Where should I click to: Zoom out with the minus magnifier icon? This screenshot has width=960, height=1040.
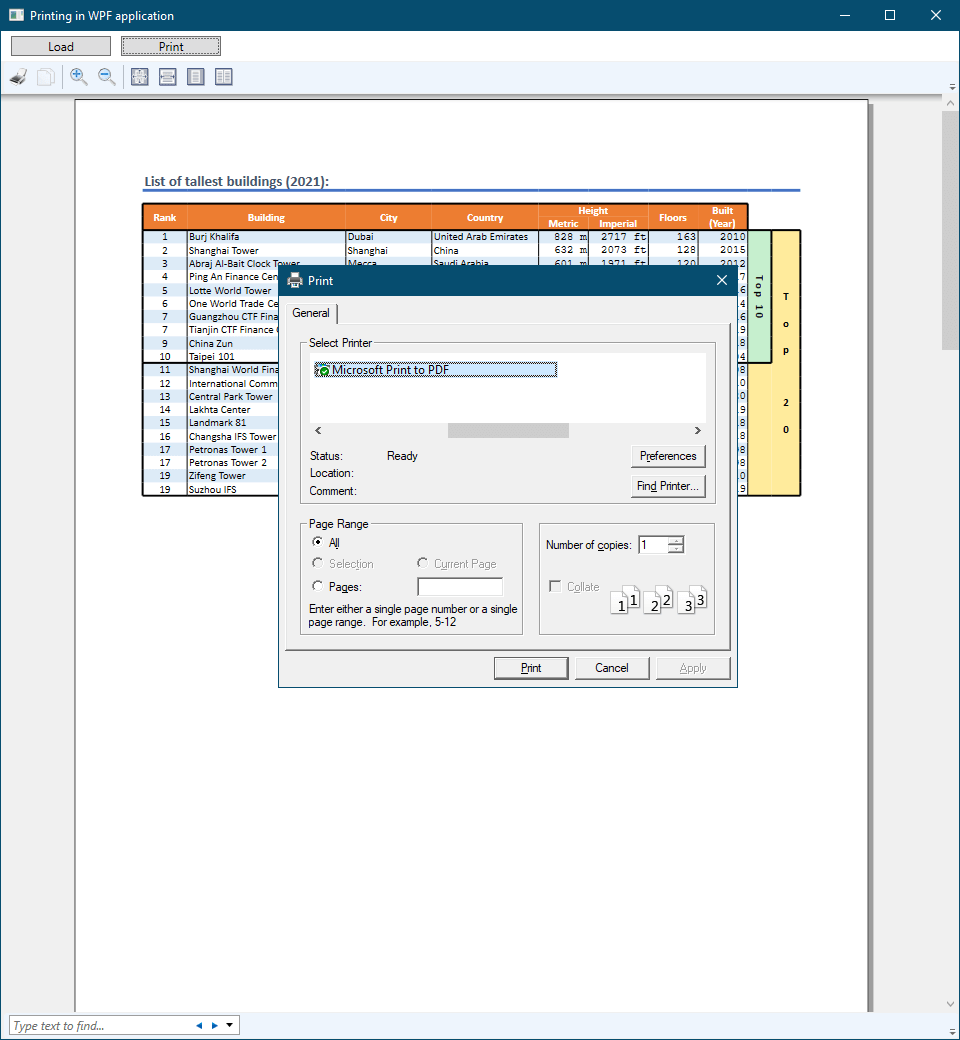click(x=107, y=77)
